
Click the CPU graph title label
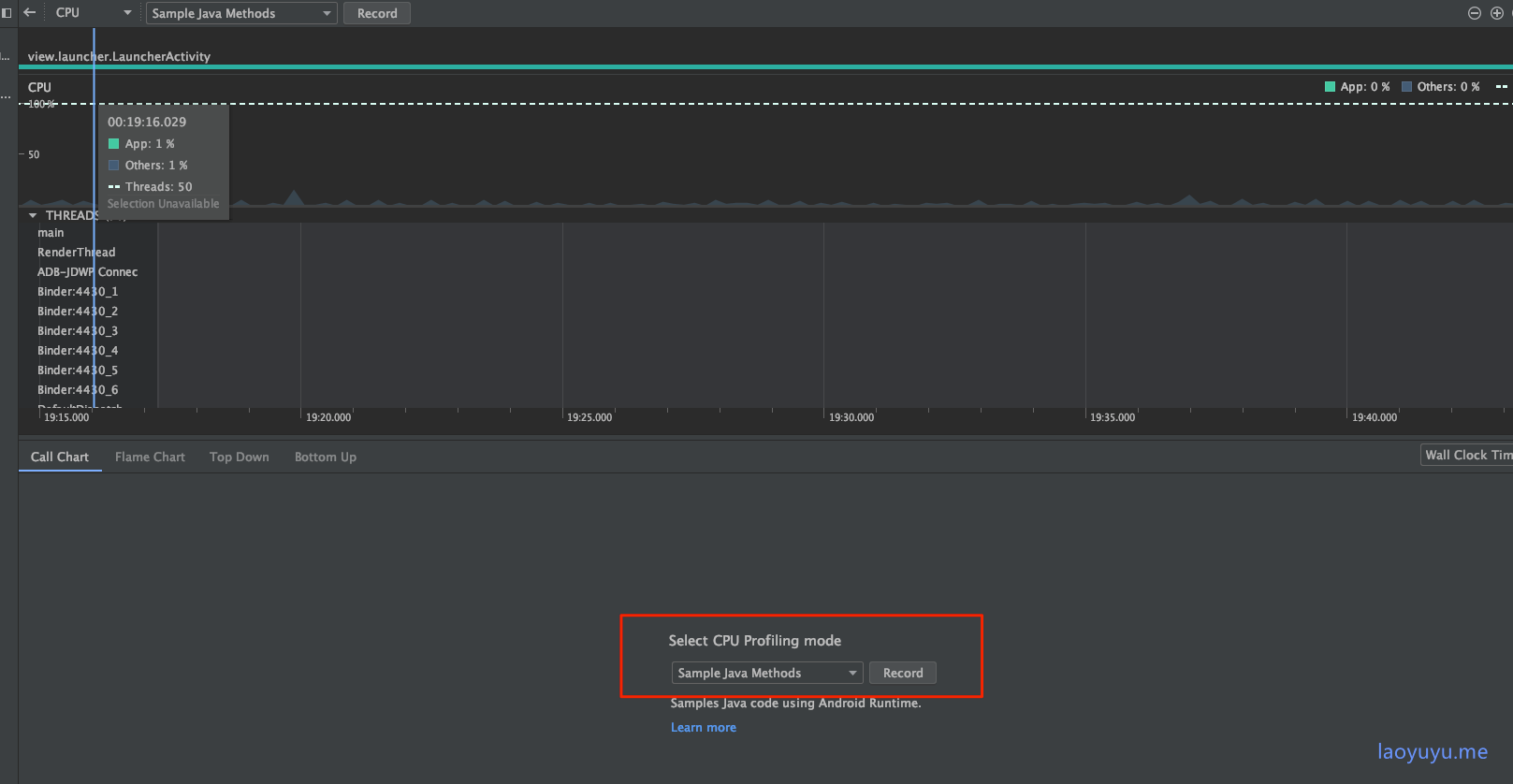(39, 87)
